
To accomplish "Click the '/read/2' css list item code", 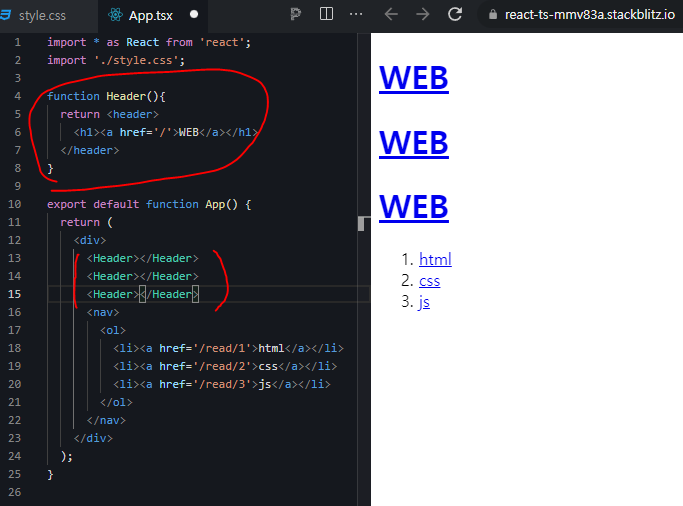I will pos(225,366).
